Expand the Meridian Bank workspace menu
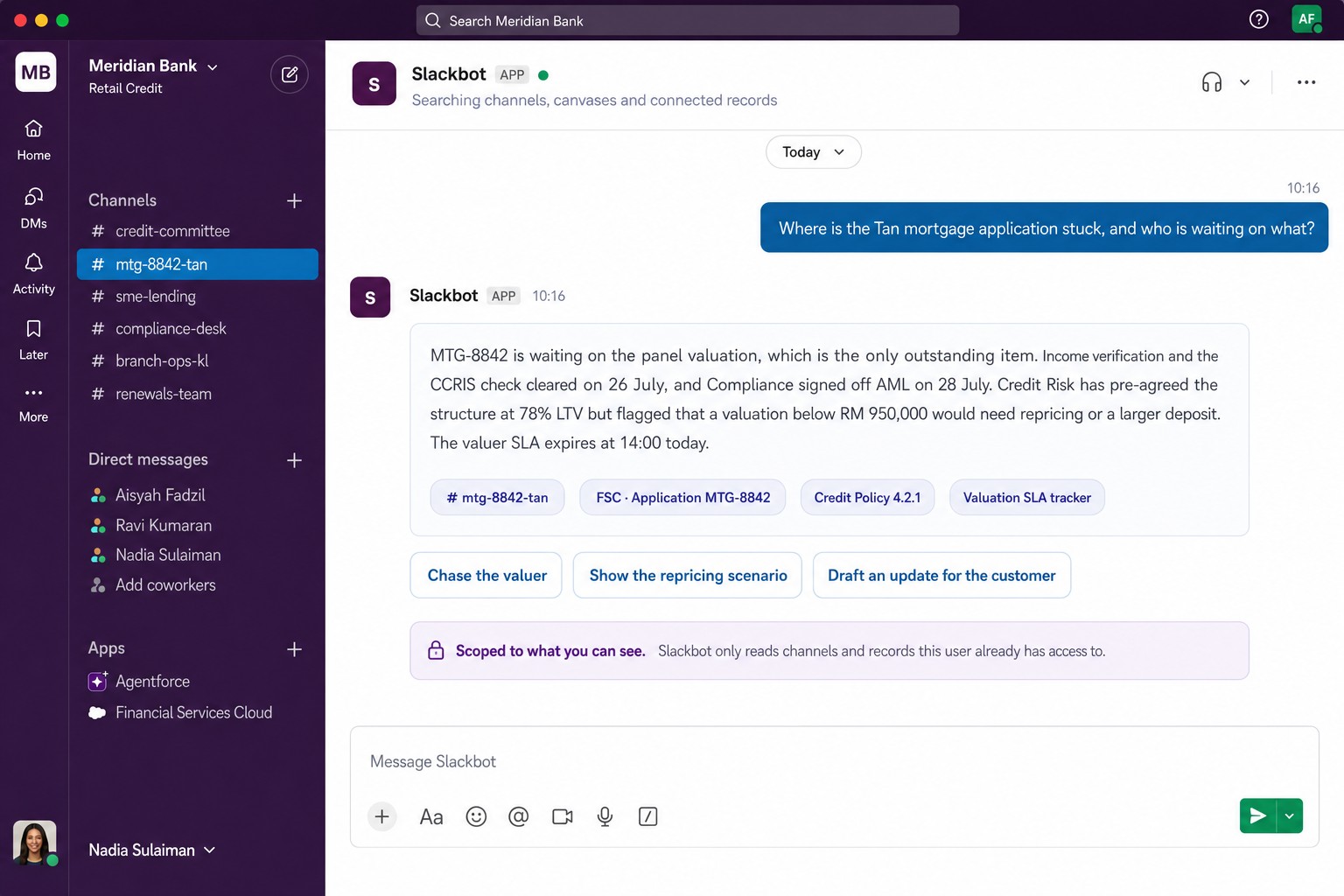The image size is (1344, 896). (153, 66)
